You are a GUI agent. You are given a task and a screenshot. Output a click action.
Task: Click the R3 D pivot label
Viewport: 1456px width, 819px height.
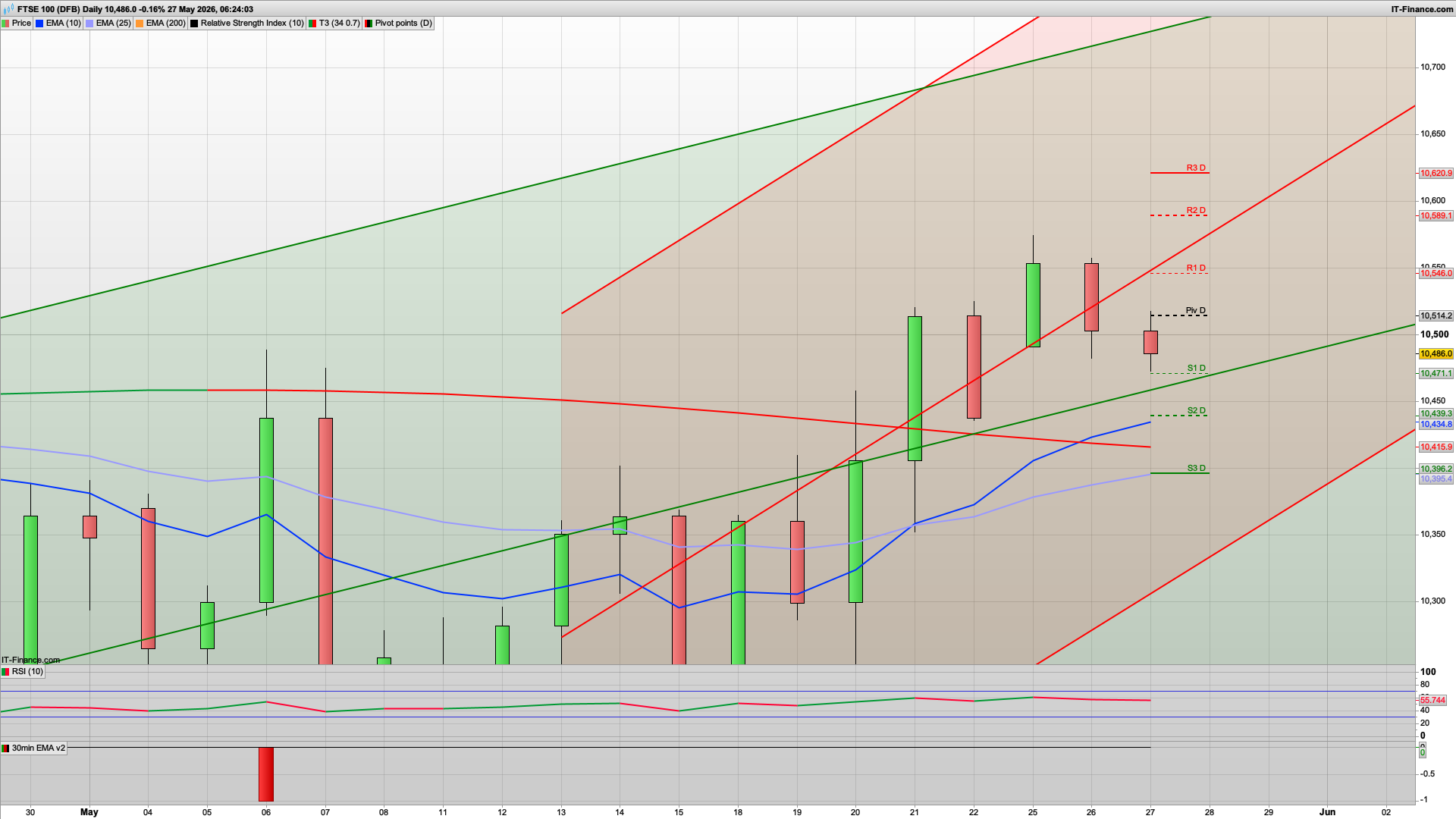click(1196, 168)
